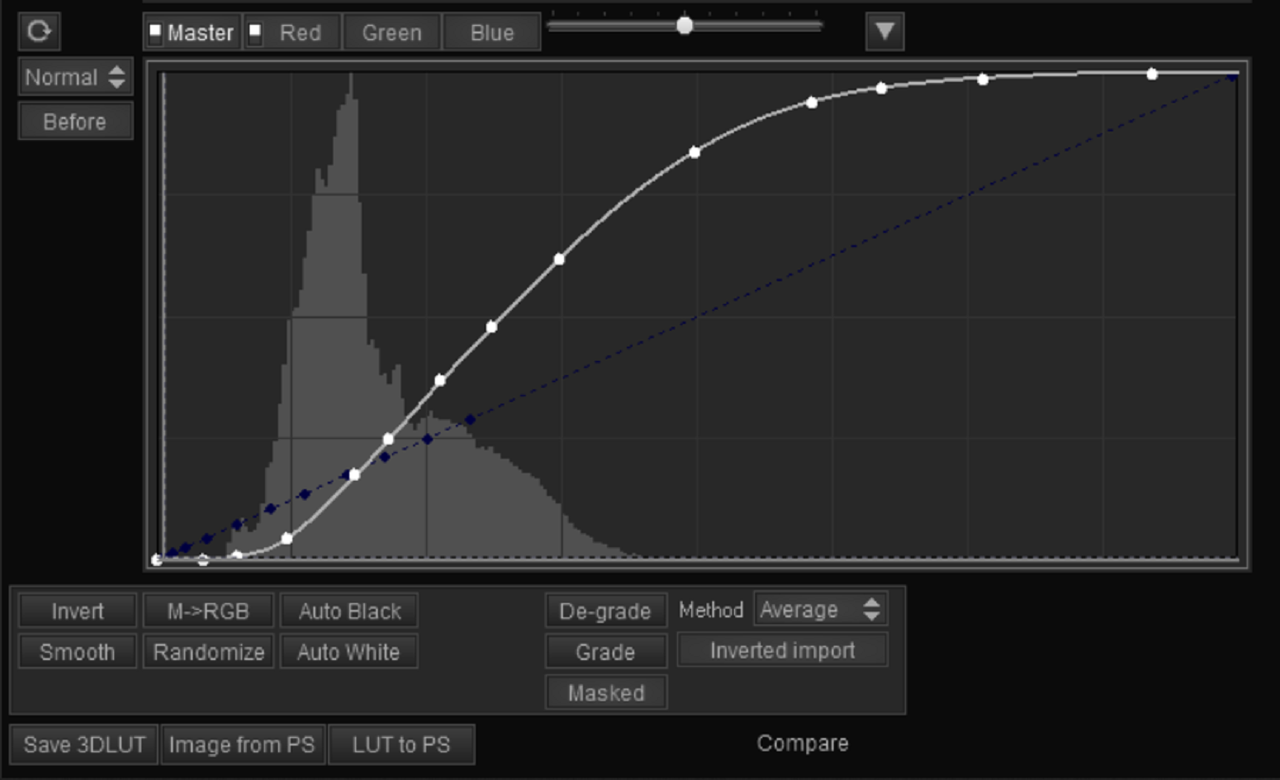
Task: Click the Grade button
Action: 606,652
